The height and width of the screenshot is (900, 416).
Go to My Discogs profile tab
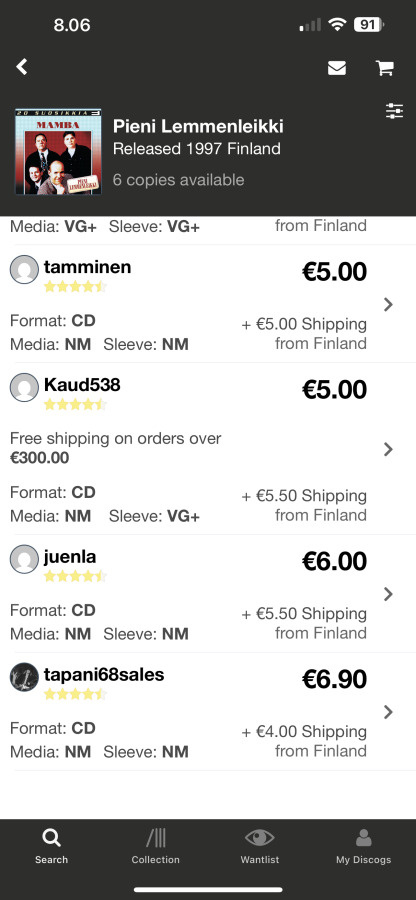tap(363, 847)
